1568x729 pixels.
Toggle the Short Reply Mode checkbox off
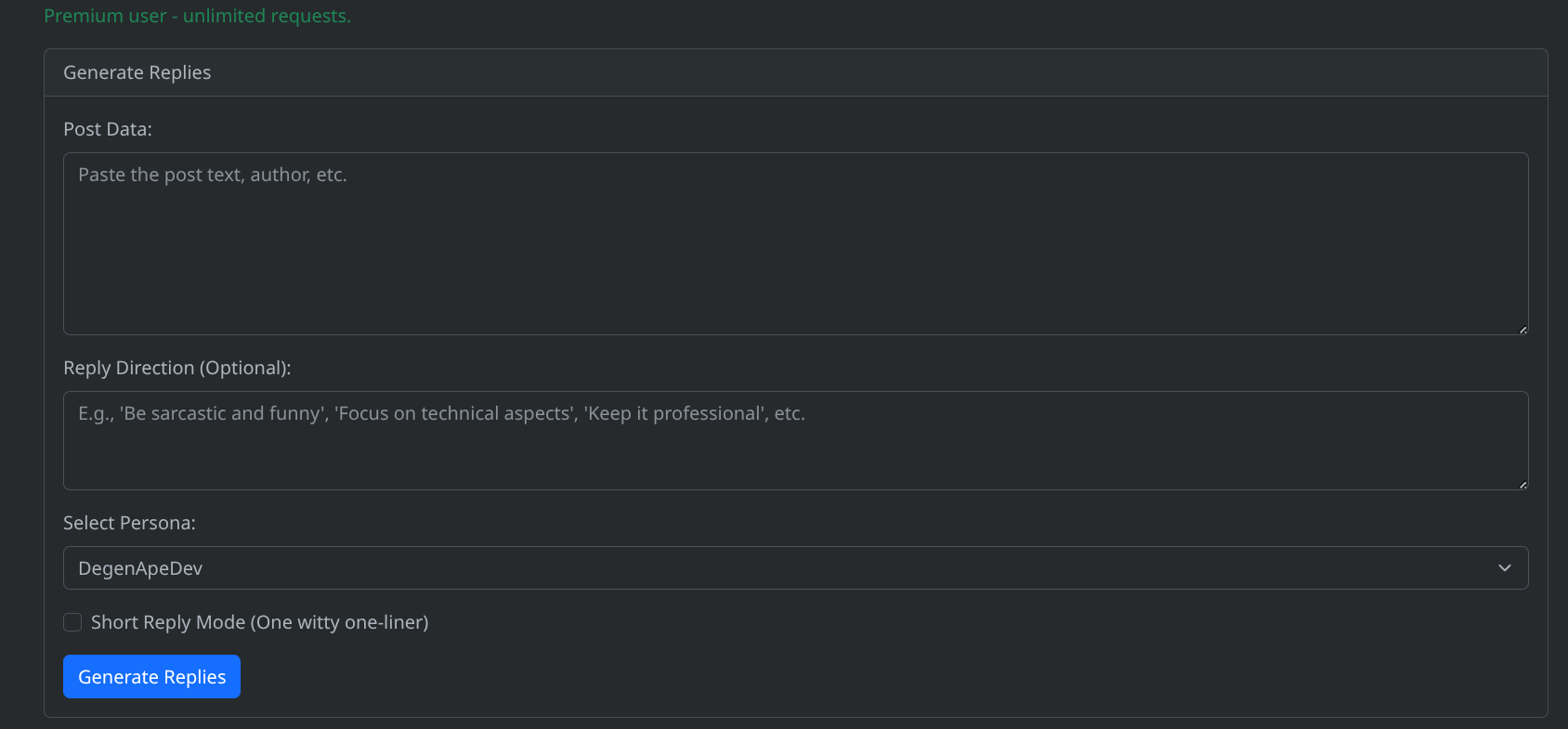click(72, 622)
